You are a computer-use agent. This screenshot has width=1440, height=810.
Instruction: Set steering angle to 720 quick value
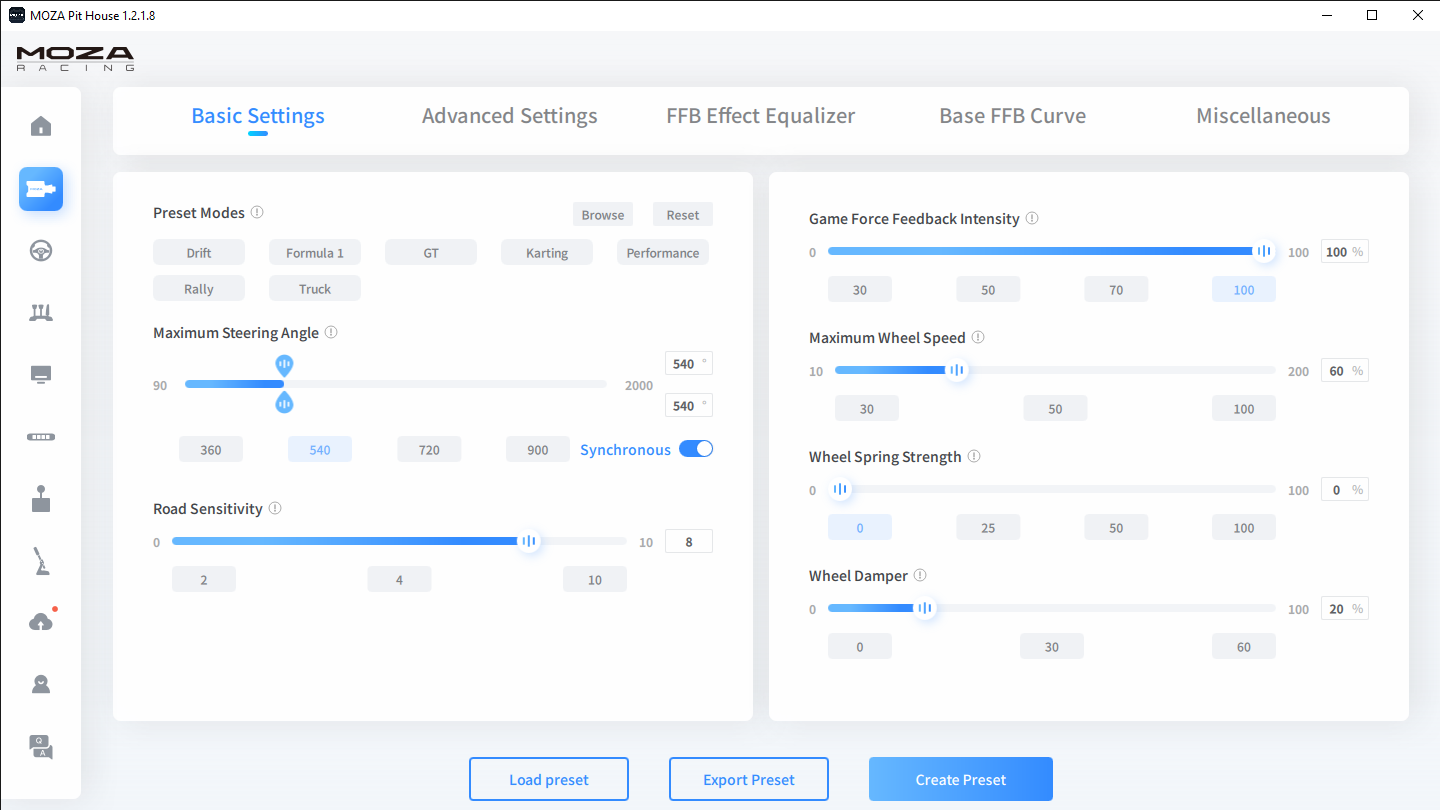pyautogui.click(x=429, y=449)
